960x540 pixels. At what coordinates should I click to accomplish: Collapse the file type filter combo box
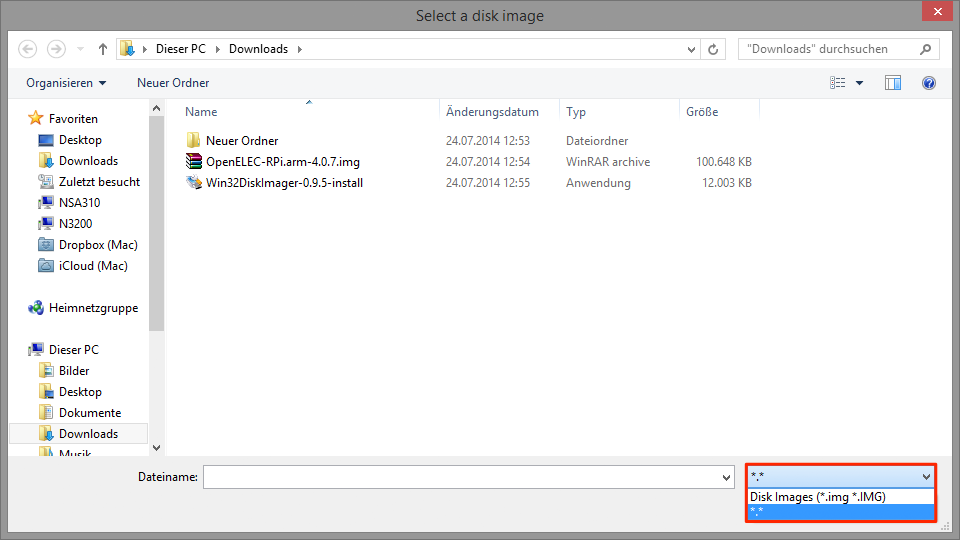(x=841, y=476)
